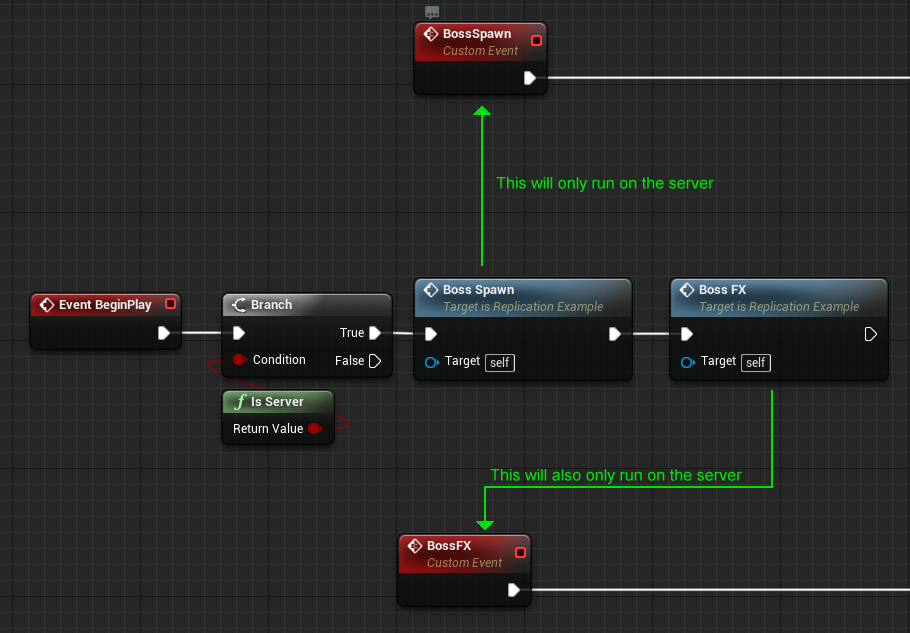Click the exec output pin of Event BeginPlay
This screenshot has width=910, height=633.
(x=164, y=333)
